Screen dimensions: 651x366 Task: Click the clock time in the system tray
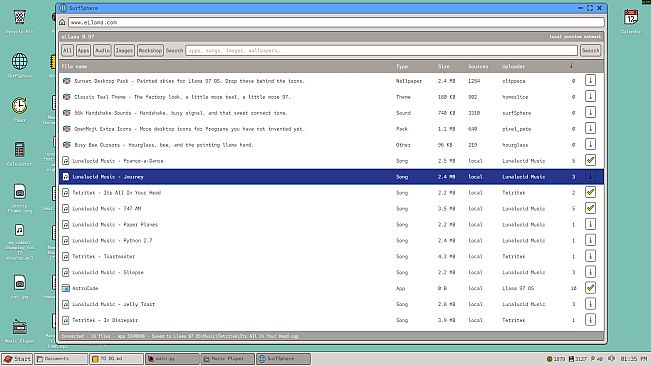click(x=634, y=359)
